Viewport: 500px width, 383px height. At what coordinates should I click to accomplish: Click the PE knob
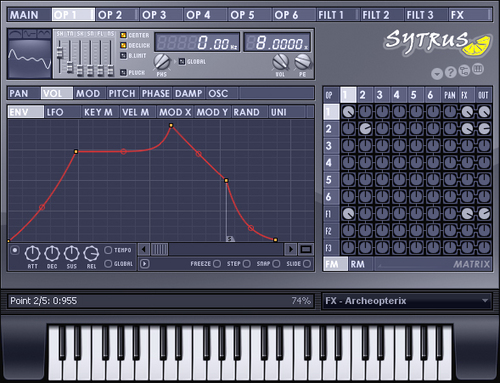(x=303, y=62)
